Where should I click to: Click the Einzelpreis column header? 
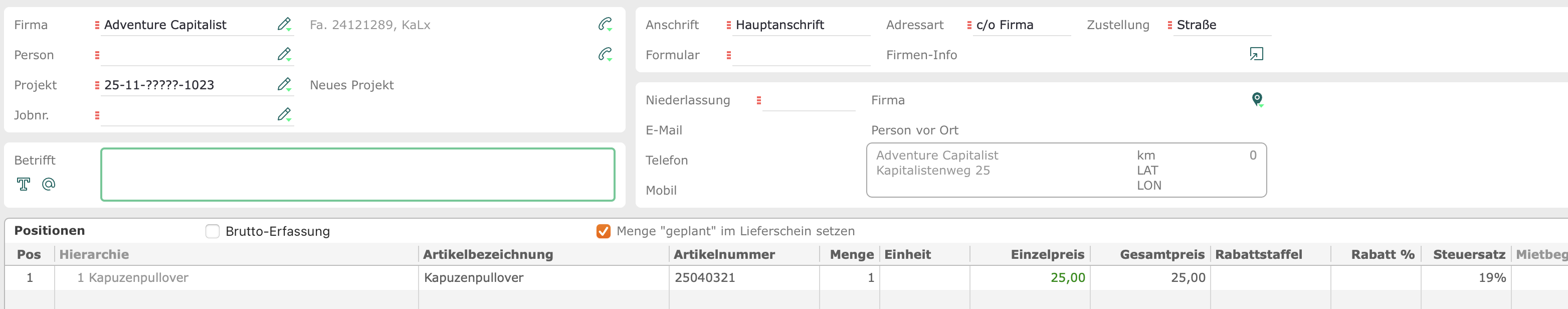click(x=1047, y=254)
